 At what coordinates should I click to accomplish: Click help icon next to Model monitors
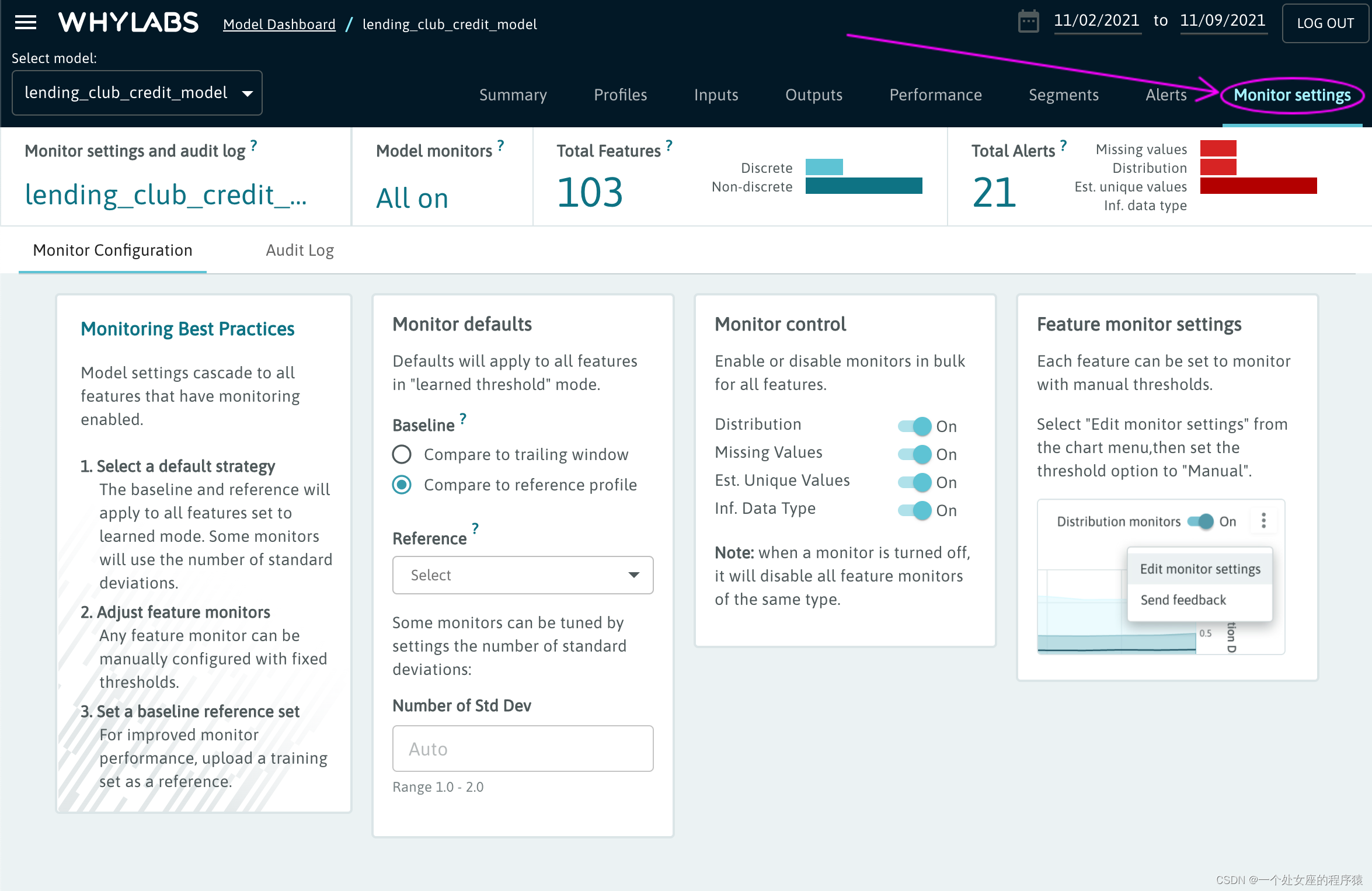pos(500,145)
